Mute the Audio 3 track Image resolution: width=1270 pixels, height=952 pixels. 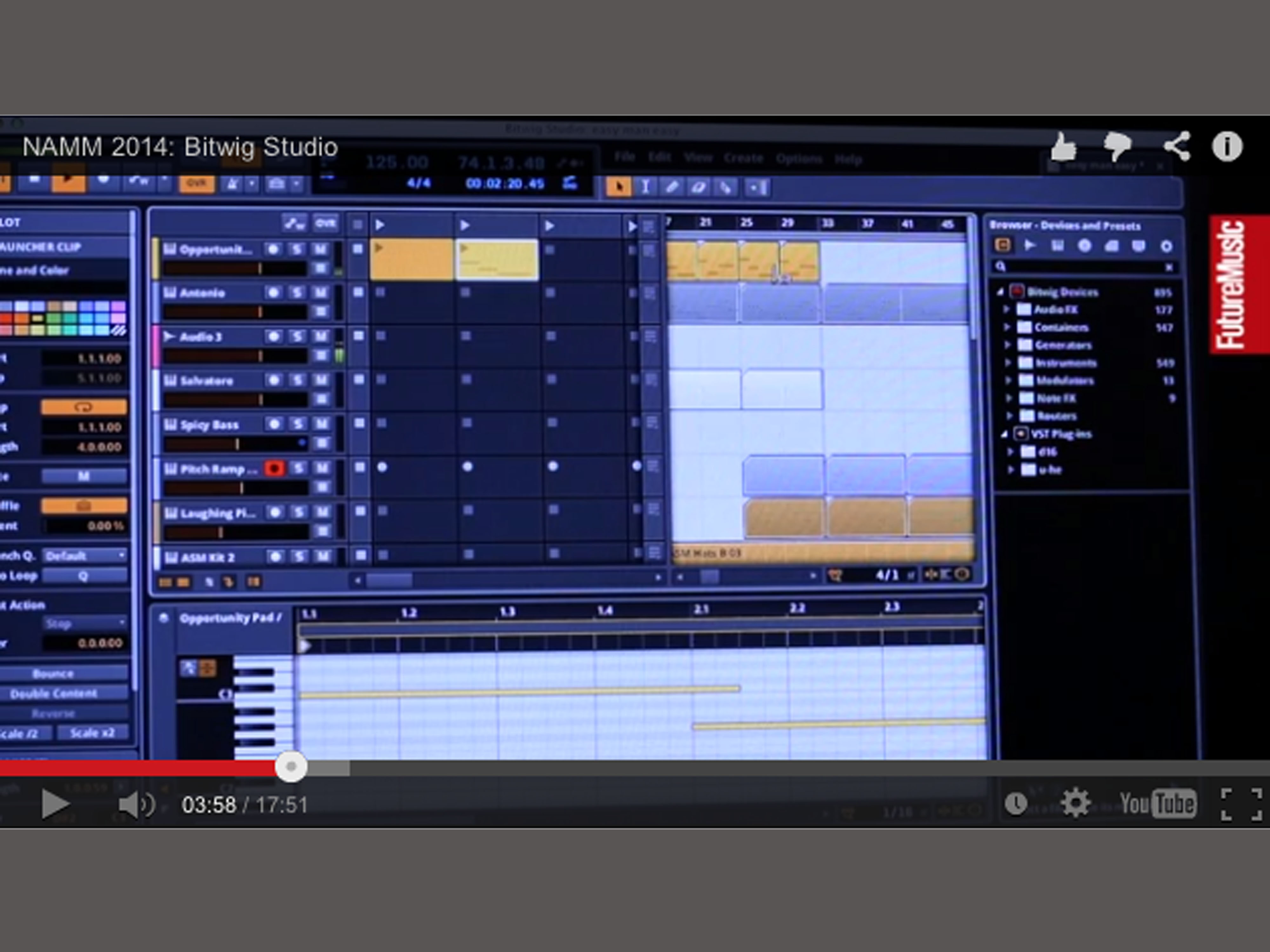[321, 336]
